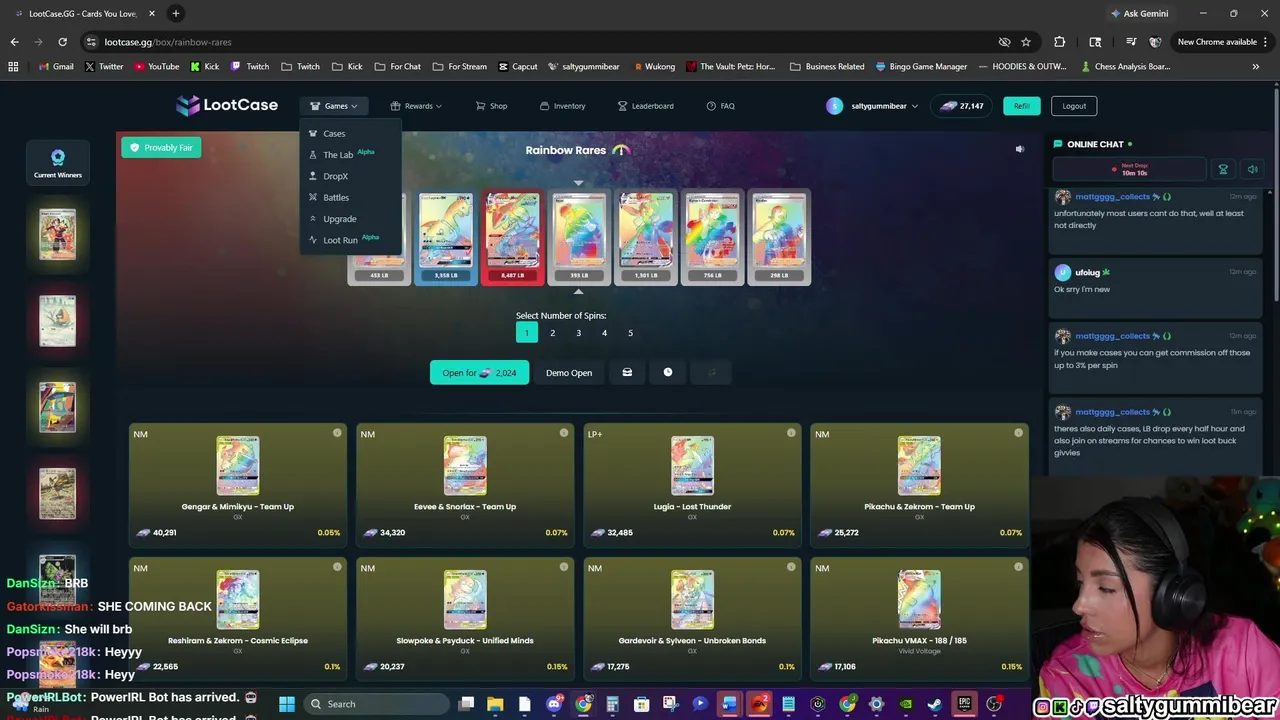Open the Leaderboard page
Screen dimensions: 1280x720
click(645, 106)
